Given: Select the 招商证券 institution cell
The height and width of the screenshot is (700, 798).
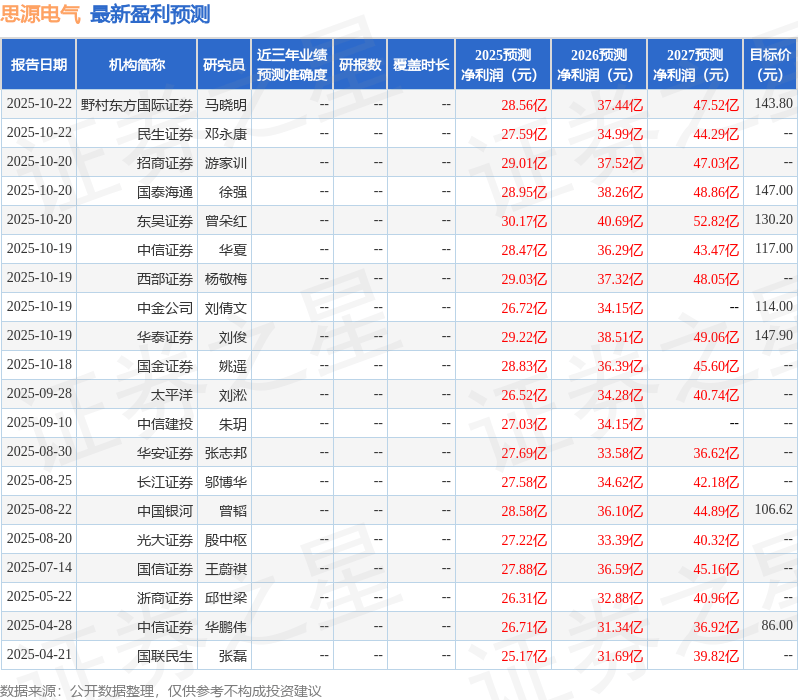Looking at the screenshot, I should (136, 163).
